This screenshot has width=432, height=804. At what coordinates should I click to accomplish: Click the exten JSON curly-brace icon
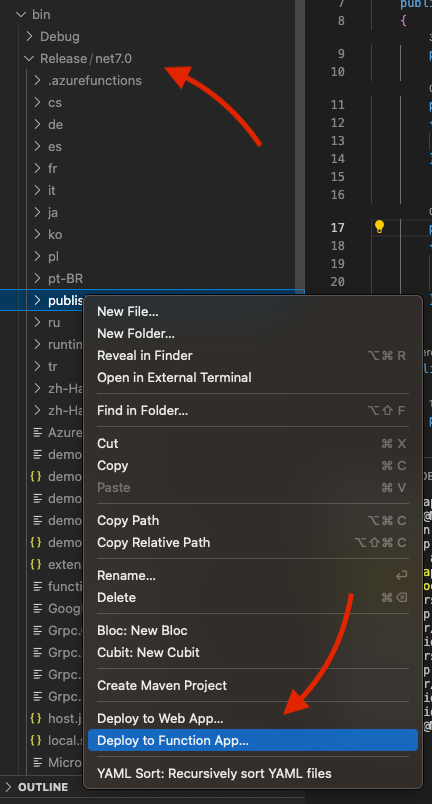click(35, 564)
